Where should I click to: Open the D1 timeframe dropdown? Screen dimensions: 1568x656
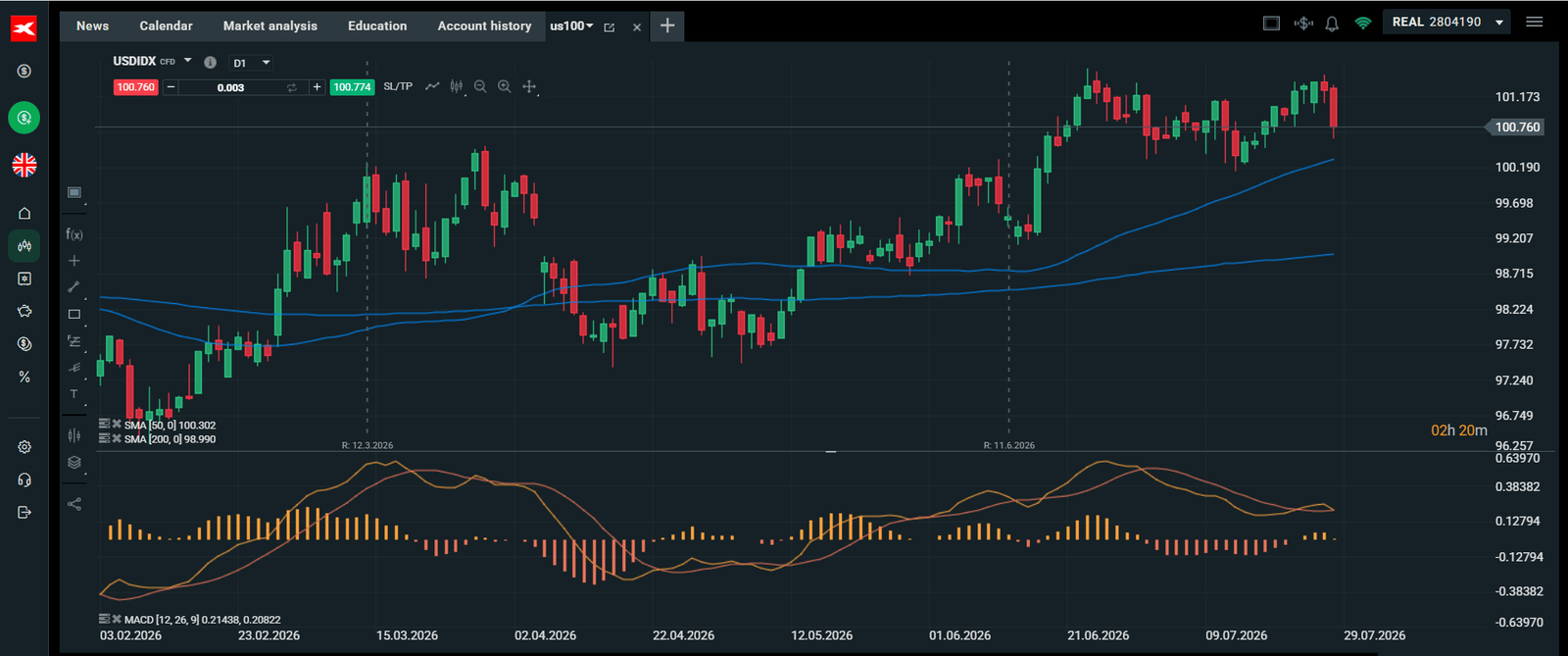pyautogui.click(x=251, y=63)
